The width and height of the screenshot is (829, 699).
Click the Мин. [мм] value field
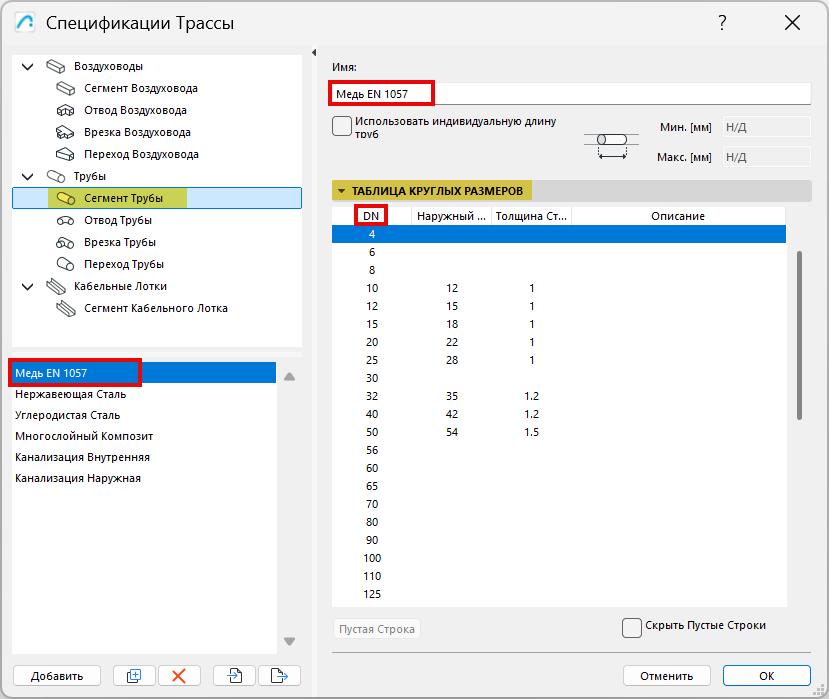pos(766,127)
